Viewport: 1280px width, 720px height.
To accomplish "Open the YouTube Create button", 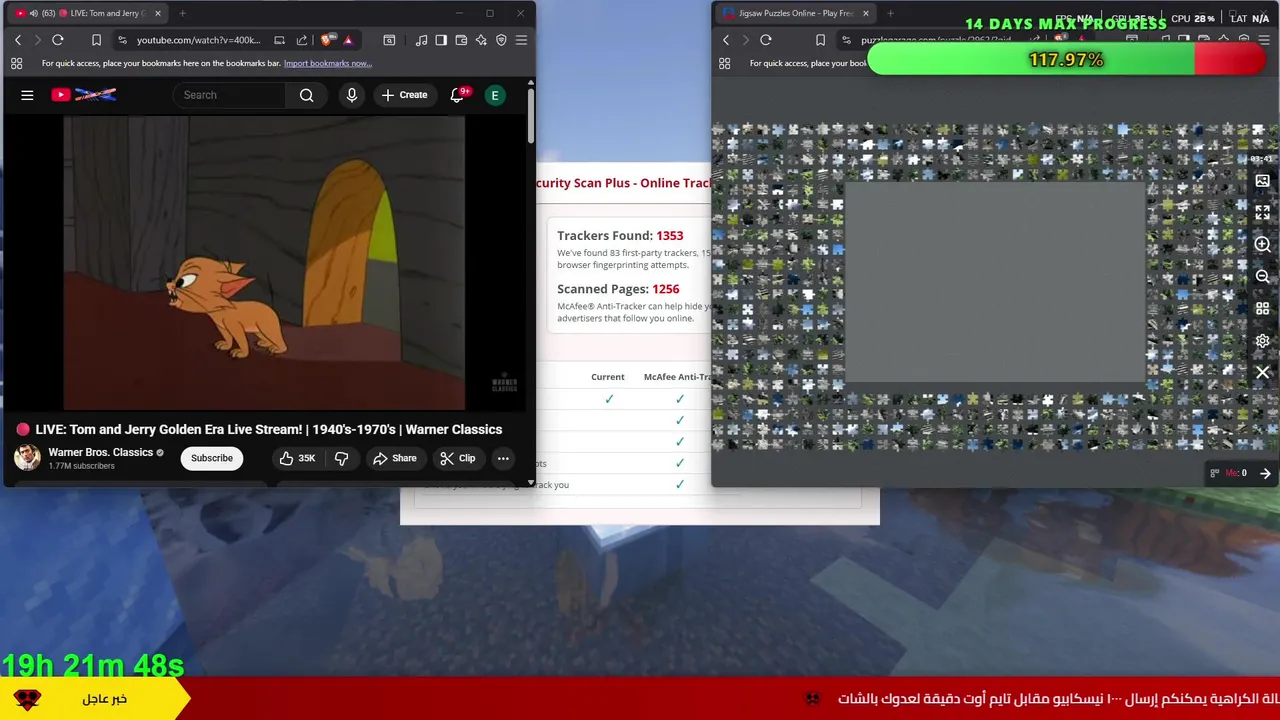I will pos(404,95).
